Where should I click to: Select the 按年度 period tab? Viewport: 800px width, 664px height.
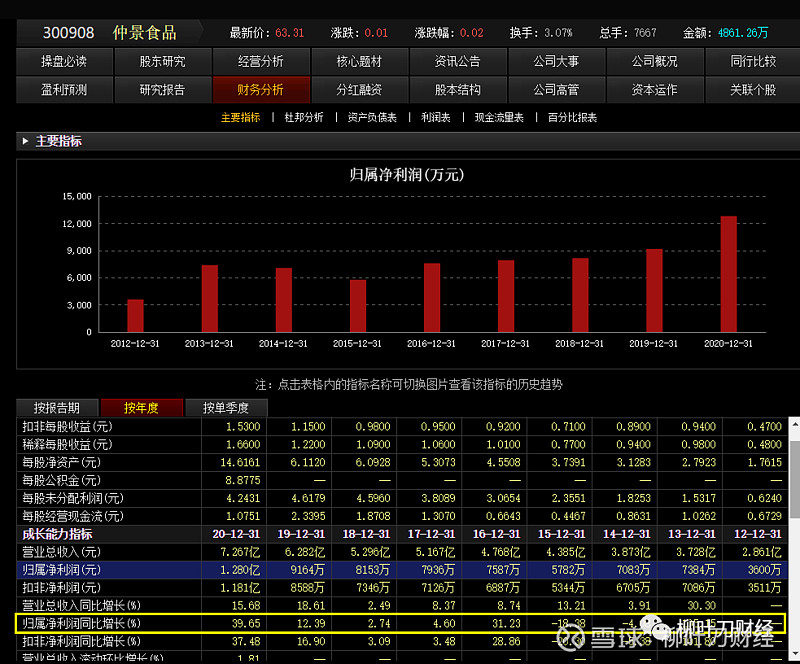(141, 408)
